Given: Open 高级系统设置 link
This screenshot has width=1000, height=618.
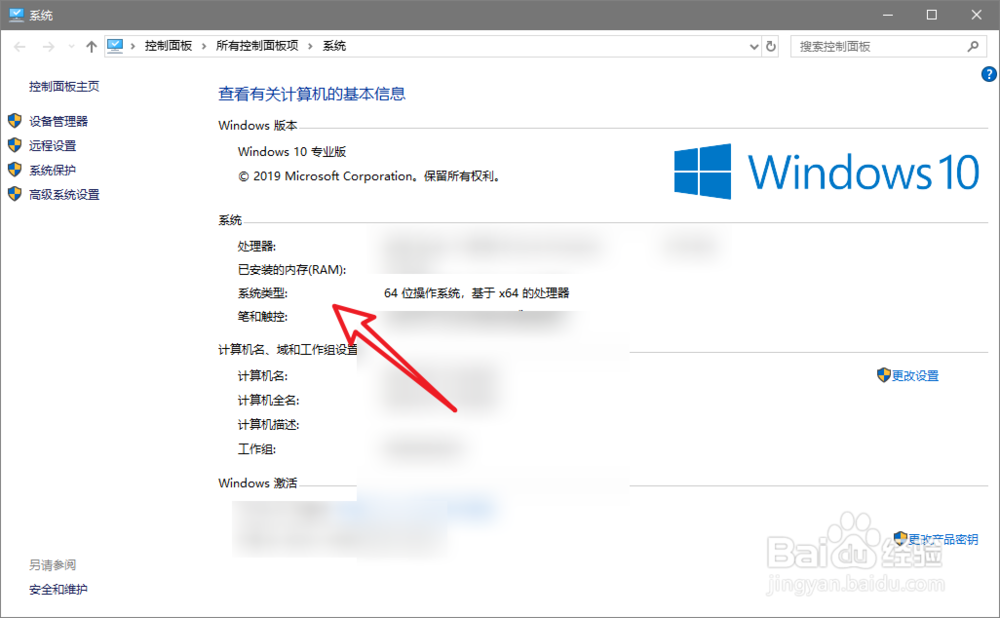Looking at the screenshot, I should (64, 195).
